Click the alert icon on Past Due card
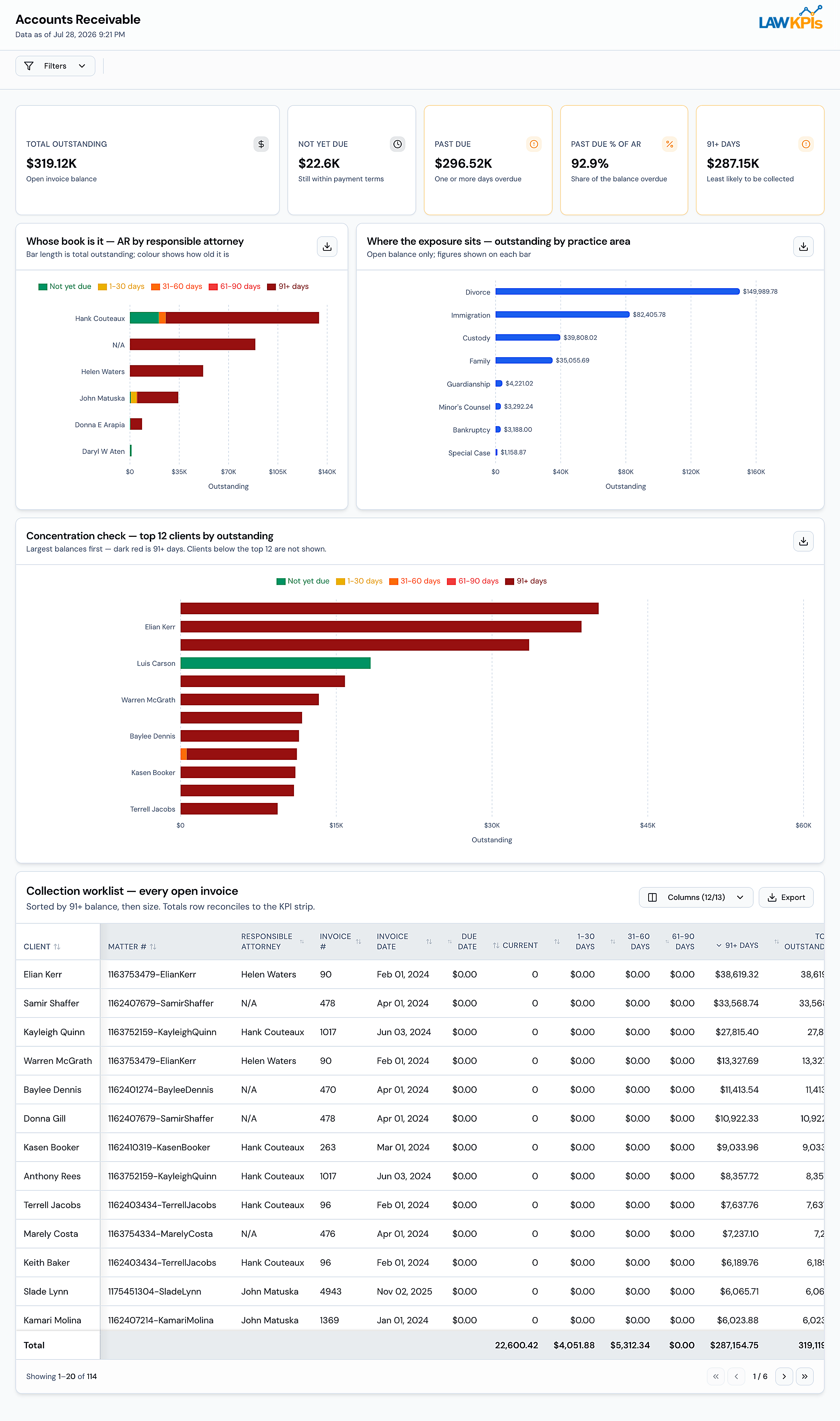Viewport: 840px width, 1421px height. point(534,144)
